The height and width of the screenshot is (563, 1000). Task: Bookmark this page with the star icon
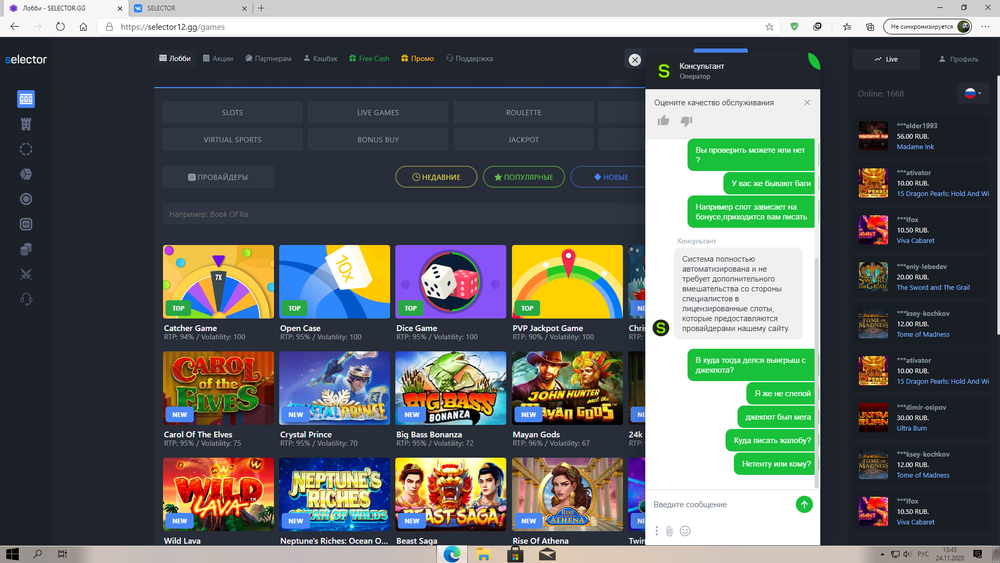point(769,27)
